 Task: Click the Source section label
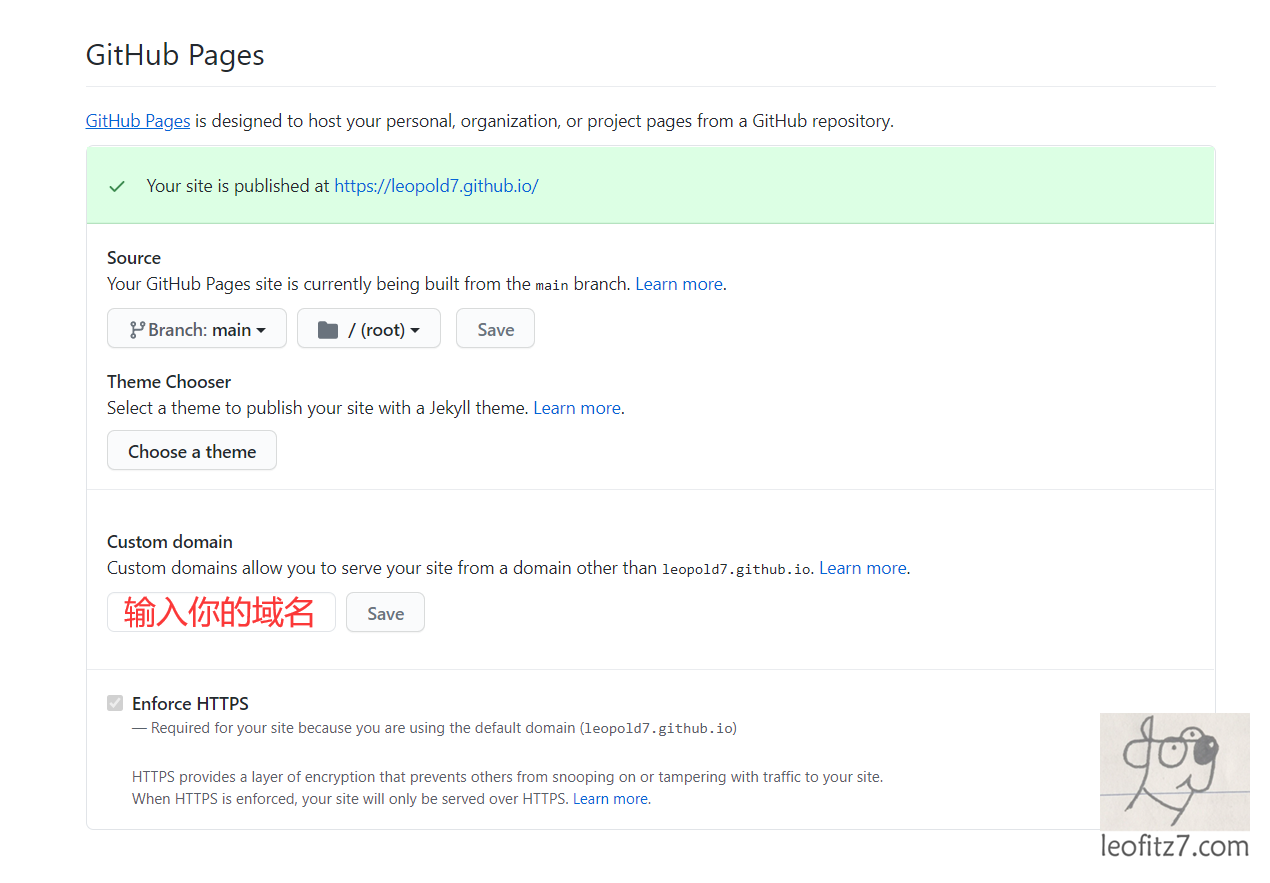tap(134, 258)
